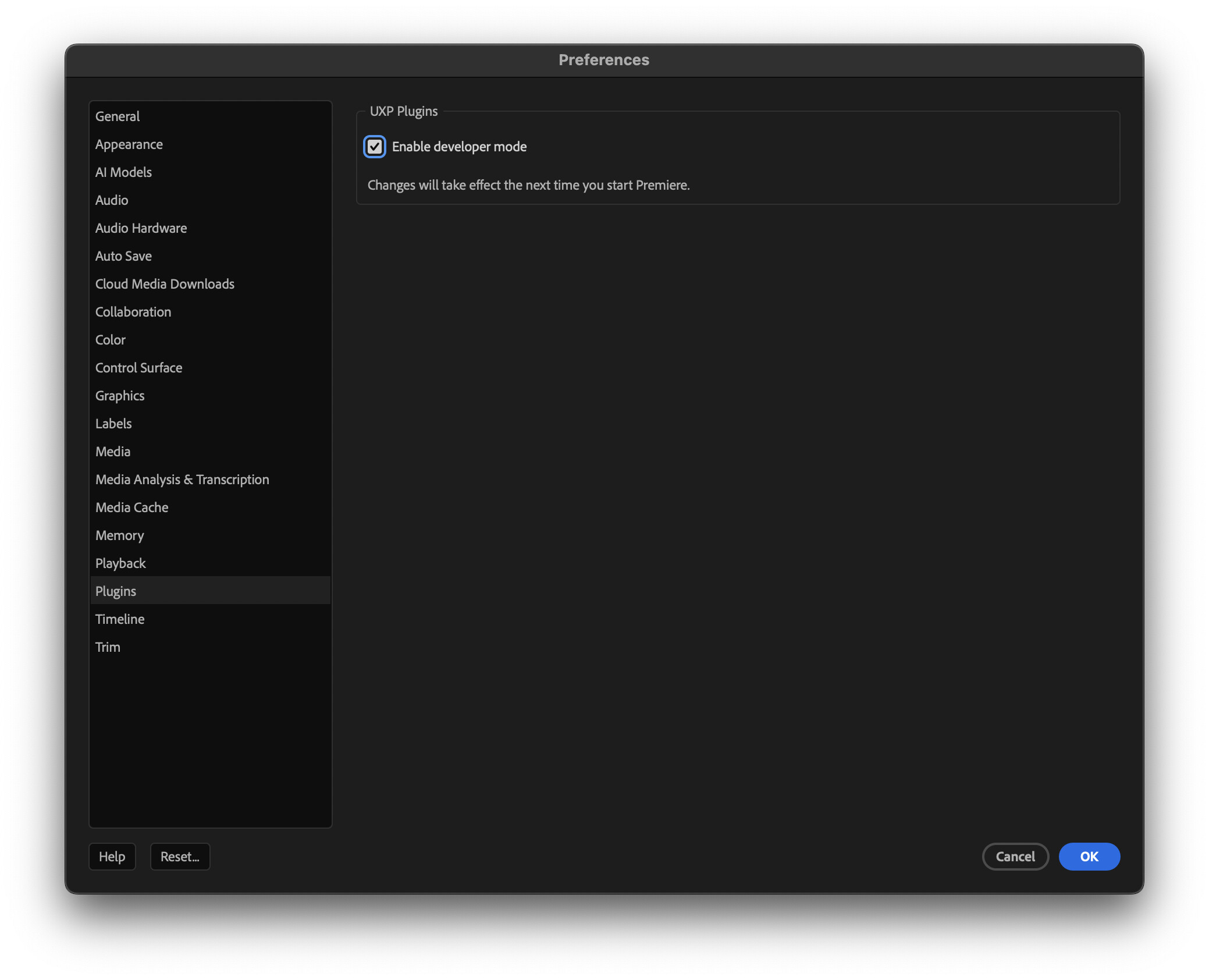
Task: Open Timeline preferences category
Action: [x=120, y=619]
